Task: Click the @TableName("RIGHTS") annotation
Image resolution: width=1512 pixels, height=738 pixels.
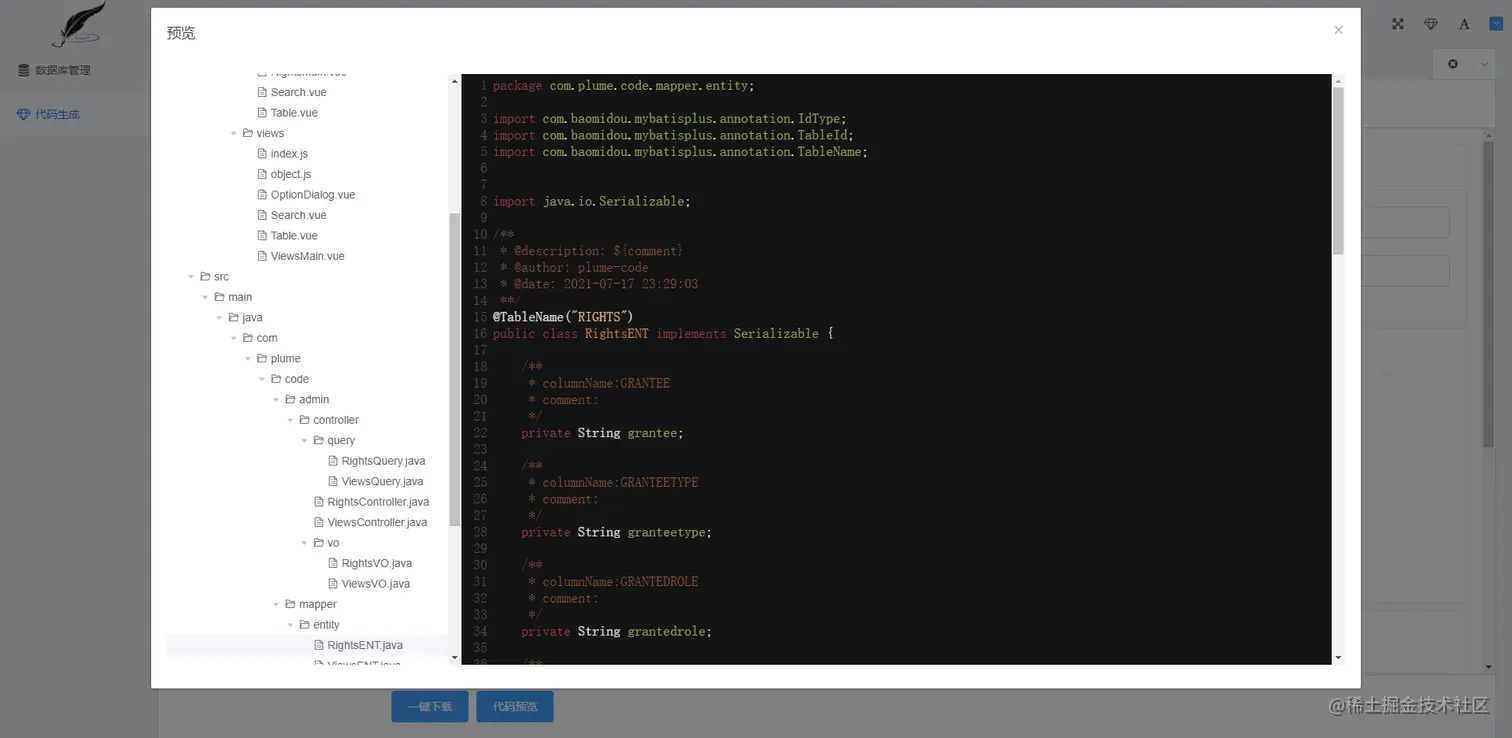Action: tap(562, 317)
